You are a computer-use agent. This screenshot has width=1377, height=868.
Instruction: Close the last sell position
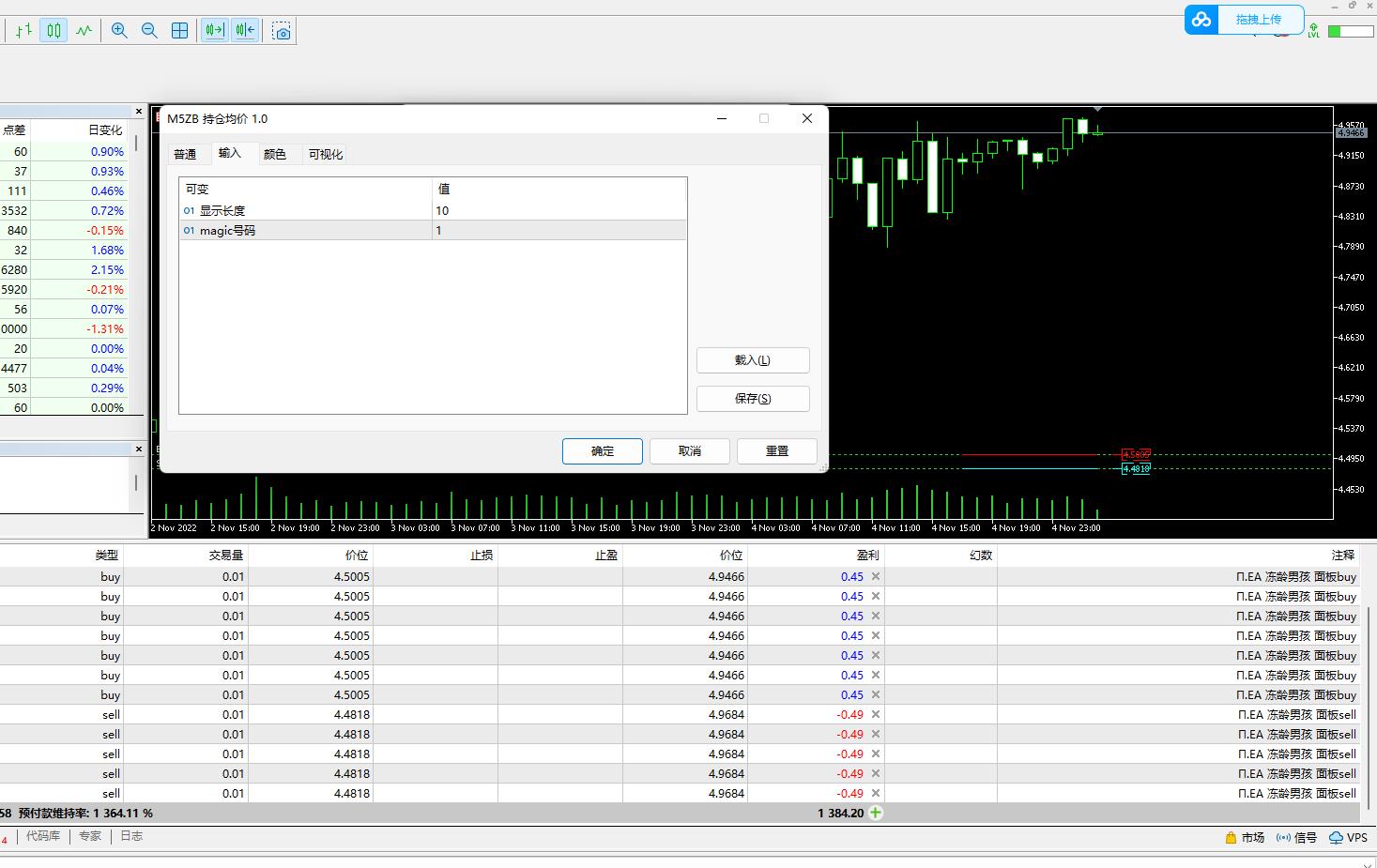[876, 794]
